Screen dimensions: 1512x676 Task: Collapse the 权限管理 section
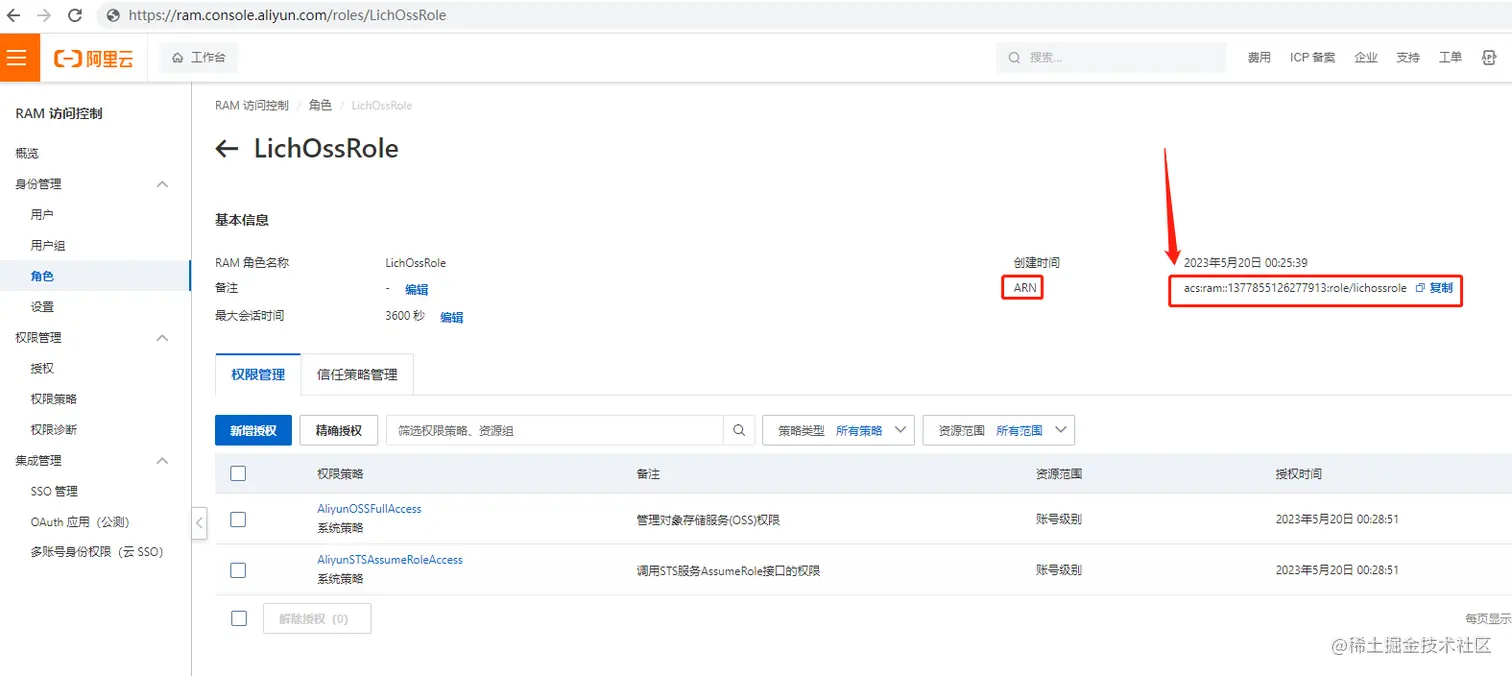point(162,338)
